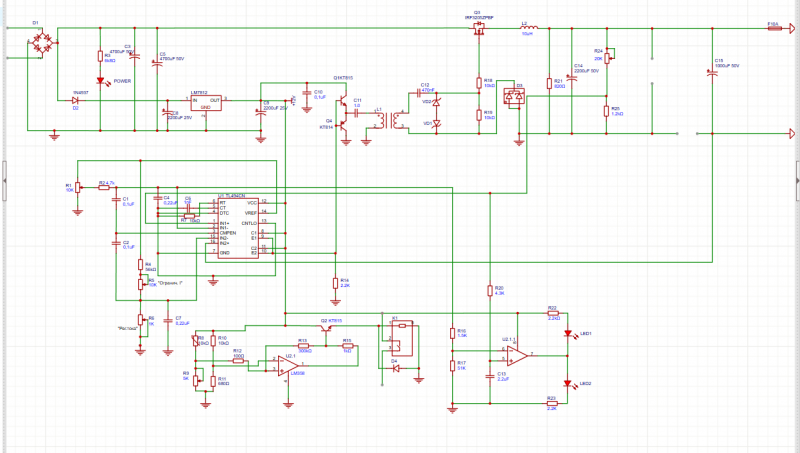
Task: Select the D1 bridge rectifier symbol
Action: [41, 43]
